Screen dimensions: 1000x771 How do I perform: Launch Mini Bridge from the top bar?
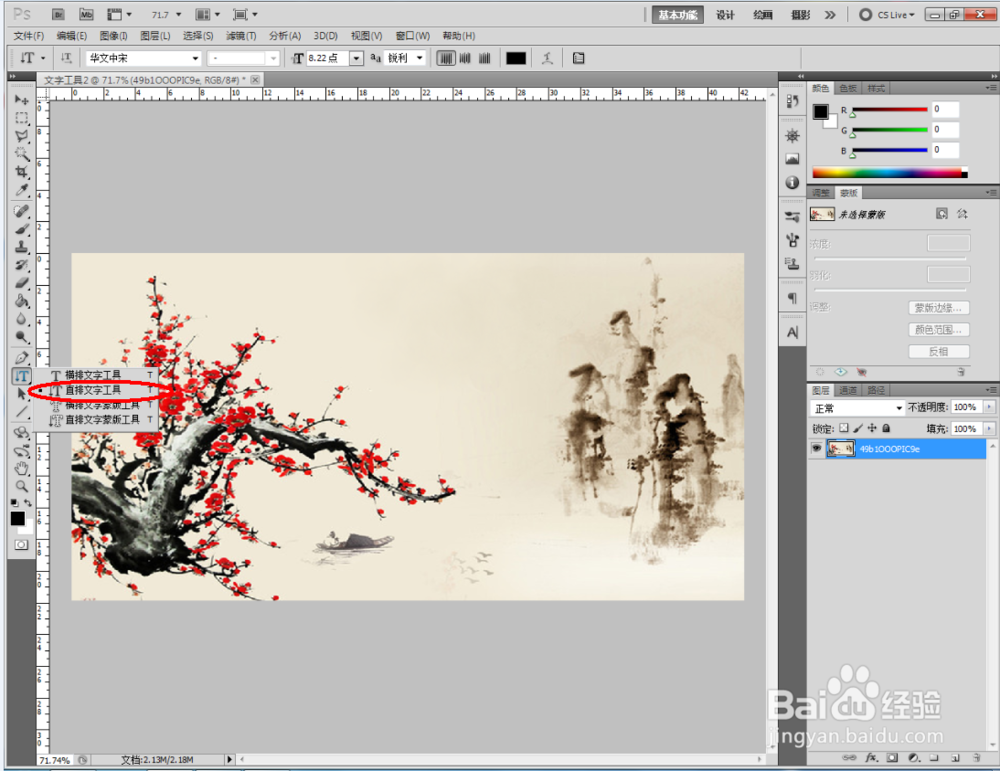click(x=86, y=14)
